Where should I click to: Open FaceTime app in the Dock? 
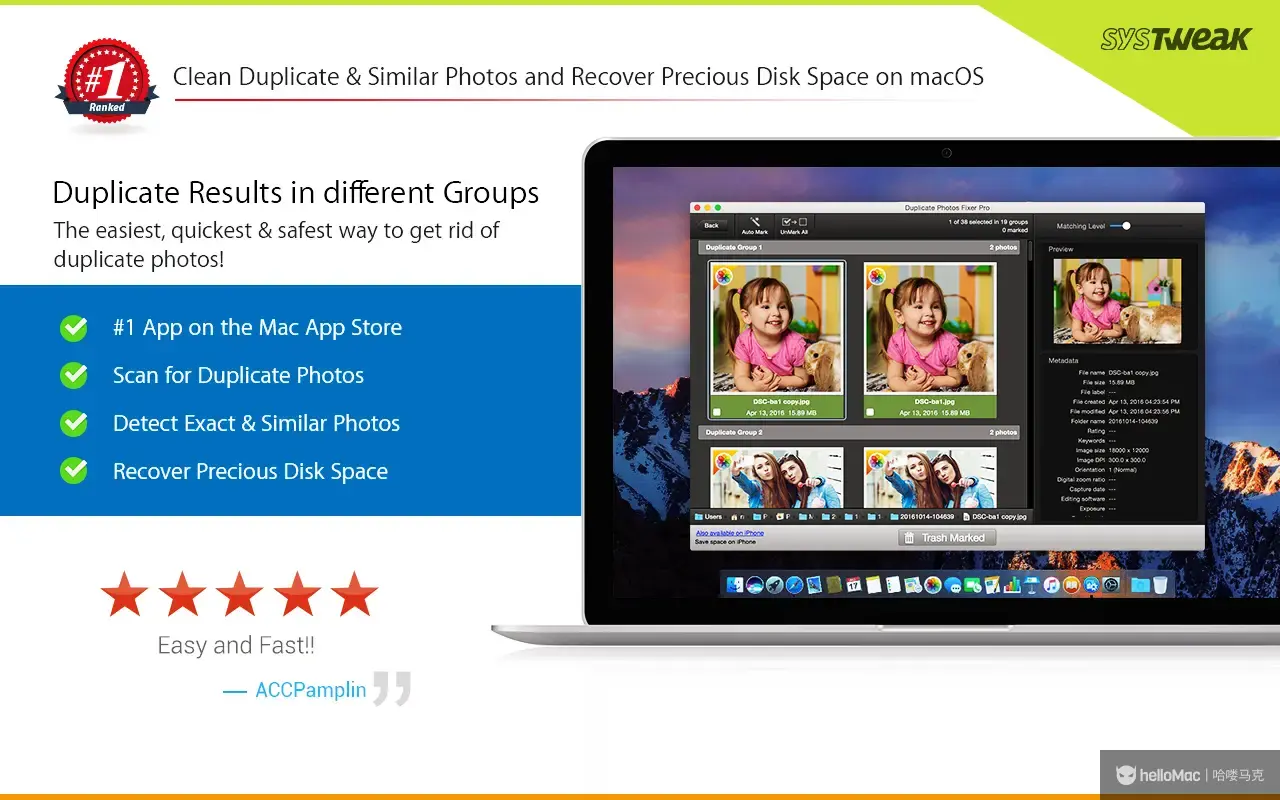(x=972, y=585)
